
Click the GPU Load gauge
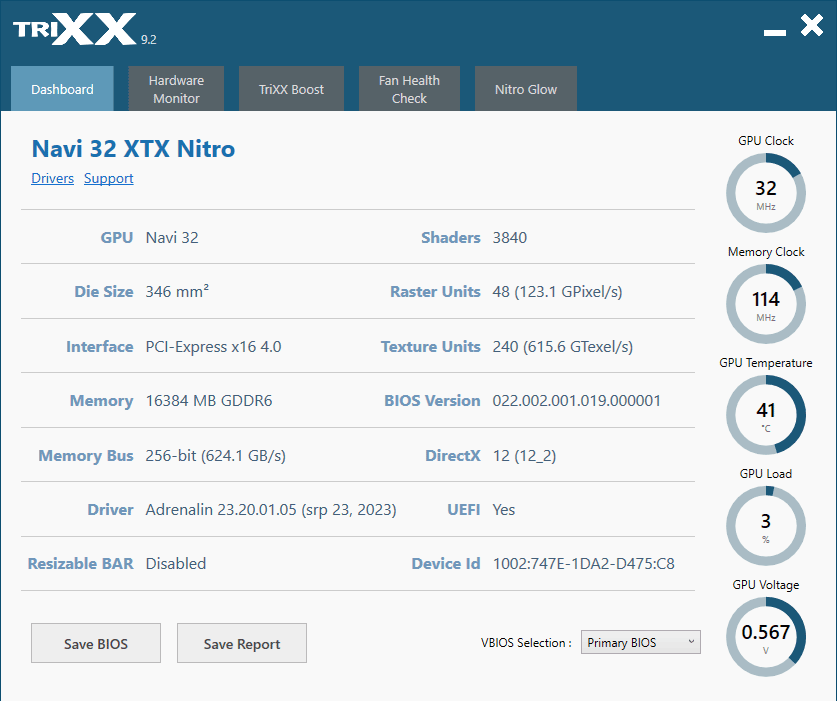click(766, 526)
